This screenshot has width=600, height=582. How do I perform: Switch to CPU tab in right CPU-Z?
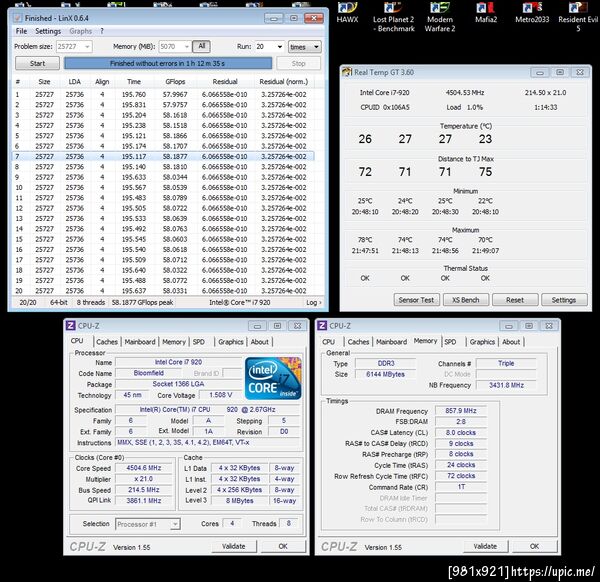point(328,342)
